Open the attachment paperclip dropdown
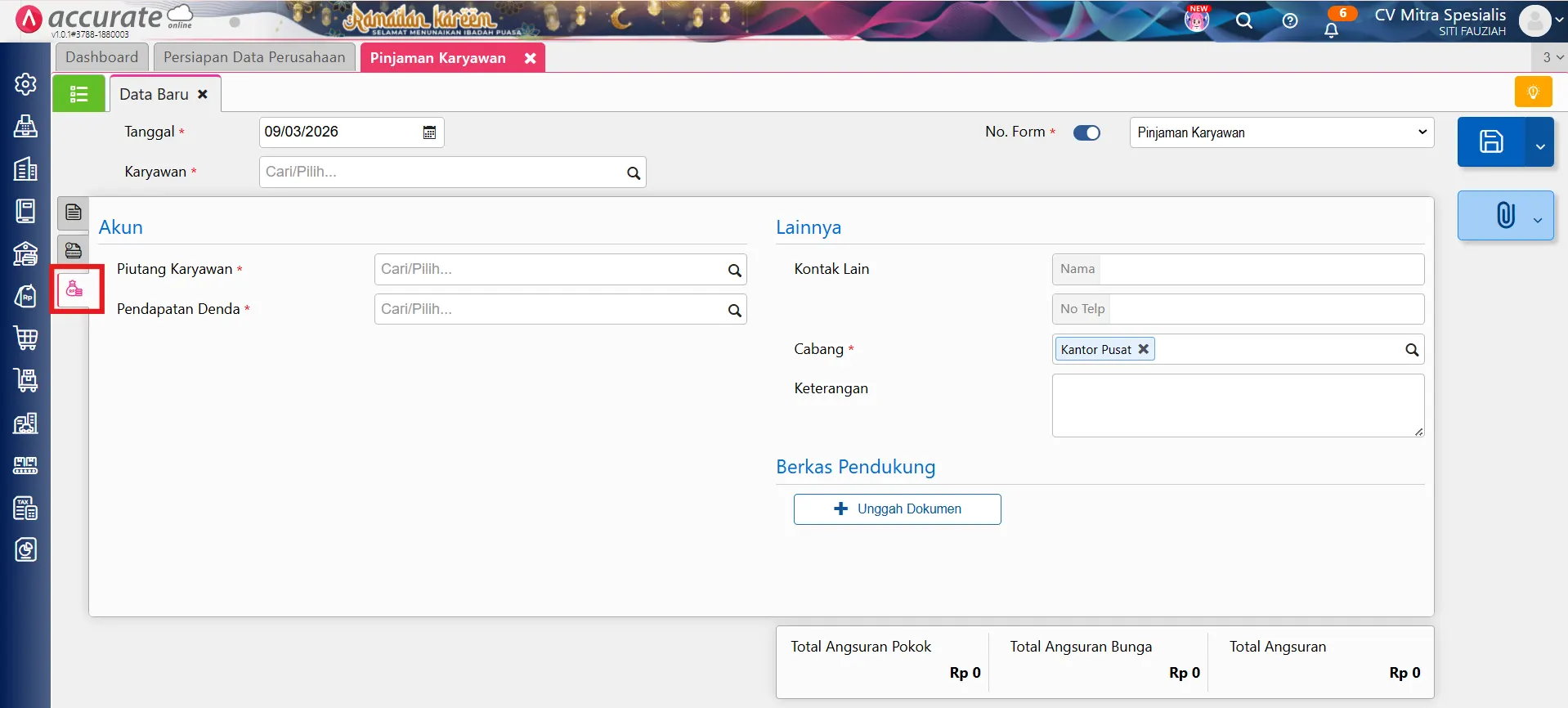1568x708 pixels. click(x=1505, y=216)
